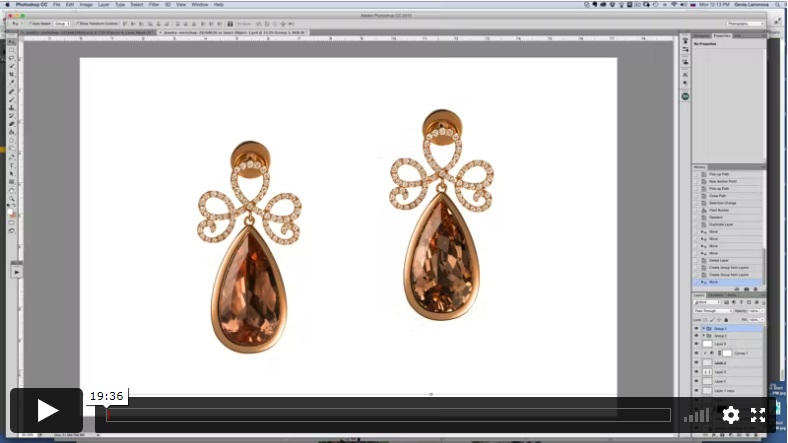Open video player settings gear

pyautogui.click(x=731, y=415)
